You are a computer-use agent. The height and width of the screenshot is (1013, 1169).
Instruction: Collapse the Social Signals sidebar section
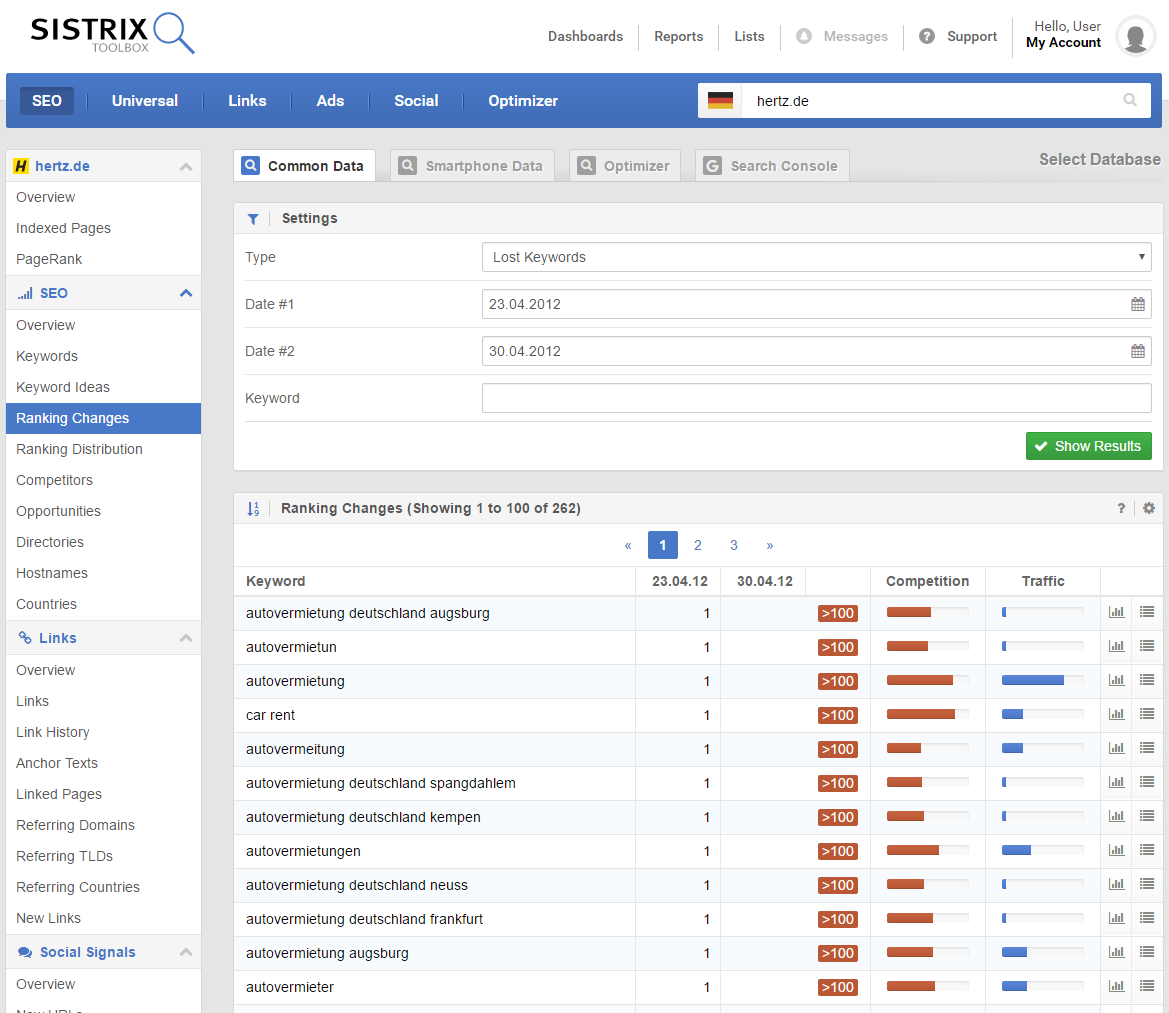tap(185, 953)
